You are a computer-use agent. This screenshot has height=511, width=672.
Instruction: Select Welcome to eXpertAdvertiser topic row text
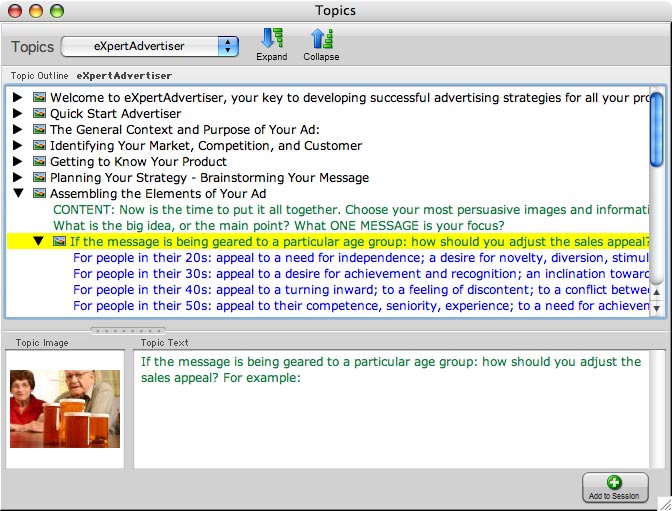350,98
